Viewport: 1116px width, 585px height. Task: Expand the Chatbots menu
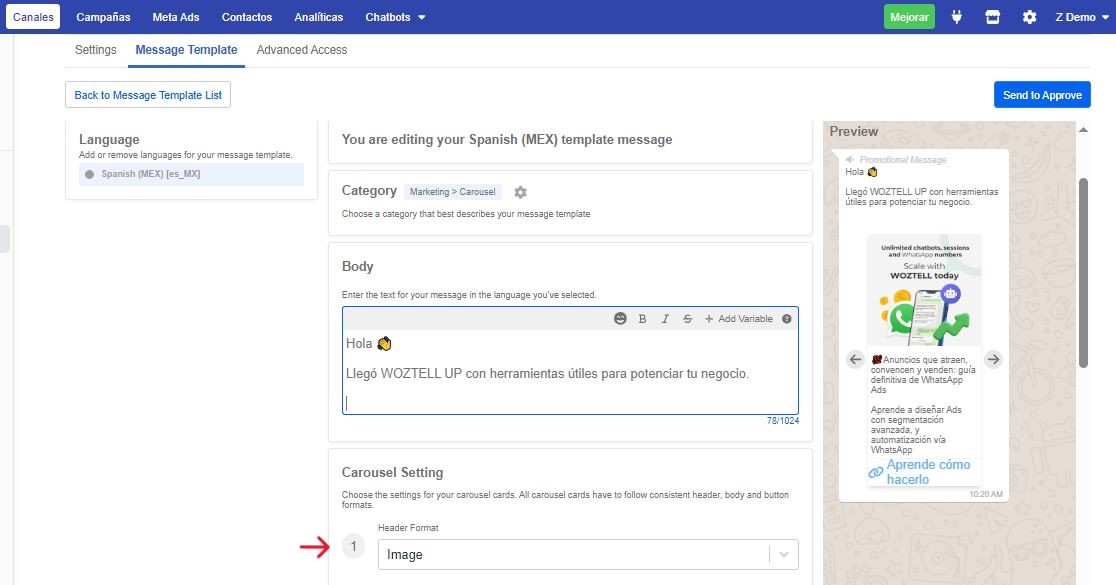[x=395, y=17]
